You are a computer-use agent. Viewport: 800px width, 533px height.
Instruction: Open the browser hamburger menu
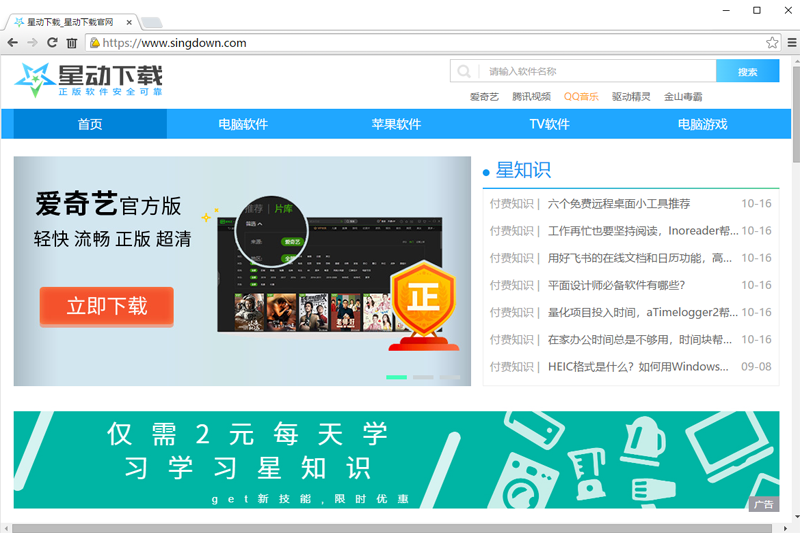(x=792, y=43)
